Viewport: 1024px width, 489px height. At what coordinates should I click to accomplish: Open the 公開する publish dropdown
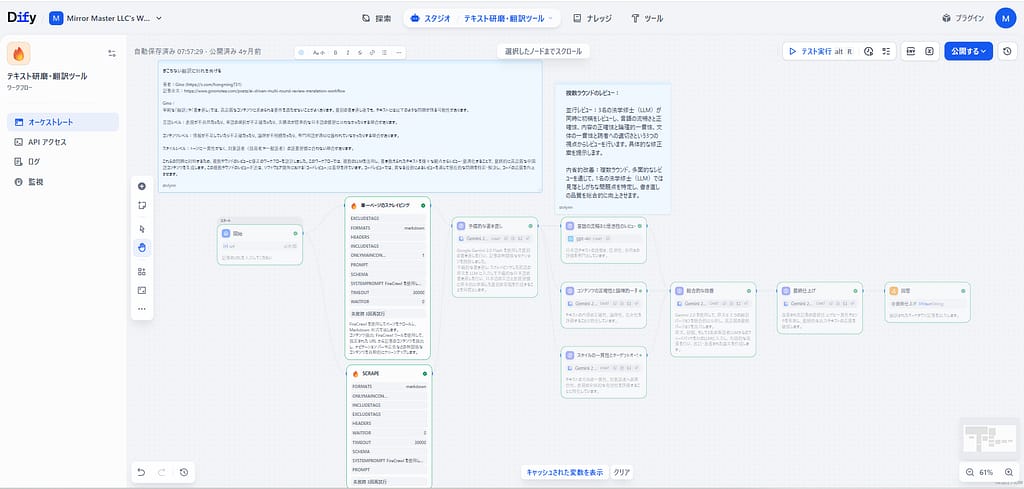click(968, 51)
